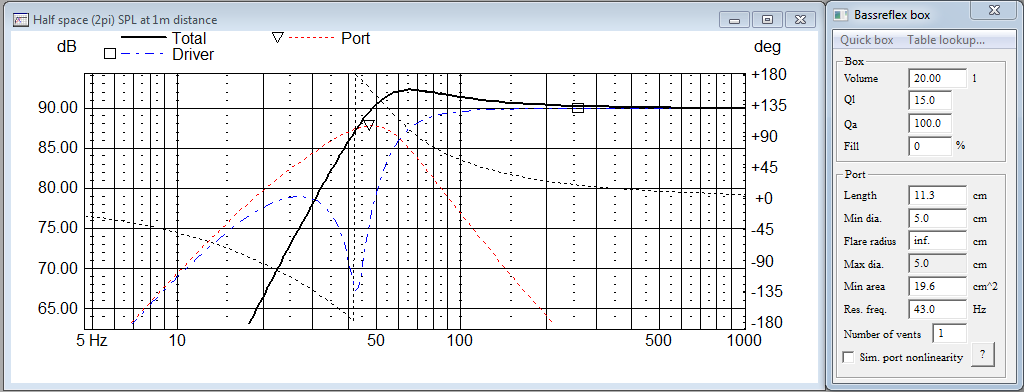Open the question mark help button
This screenshot has height=392, width=1024.
click(982, 355)
